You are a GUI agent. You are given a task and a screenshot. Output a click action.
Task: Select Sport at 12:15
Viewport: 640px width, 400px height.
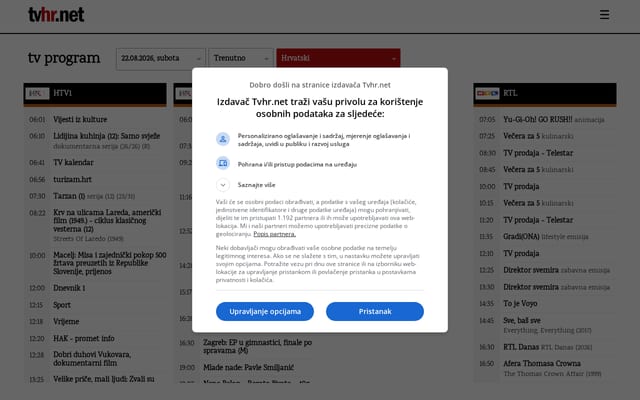(62, 305)
